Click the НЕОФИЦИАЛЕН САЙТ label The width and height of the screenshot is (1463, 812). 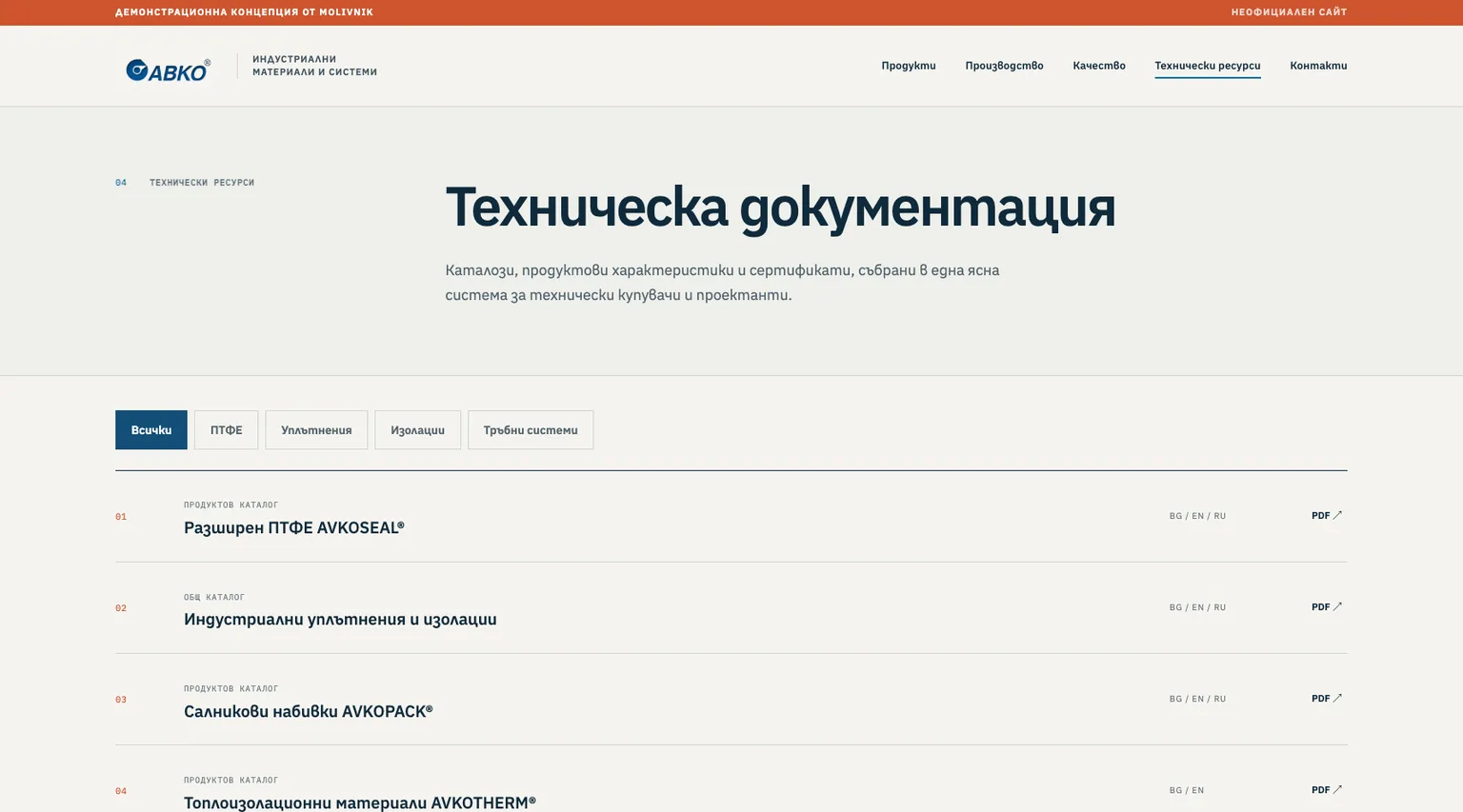tap(1289, 12)
